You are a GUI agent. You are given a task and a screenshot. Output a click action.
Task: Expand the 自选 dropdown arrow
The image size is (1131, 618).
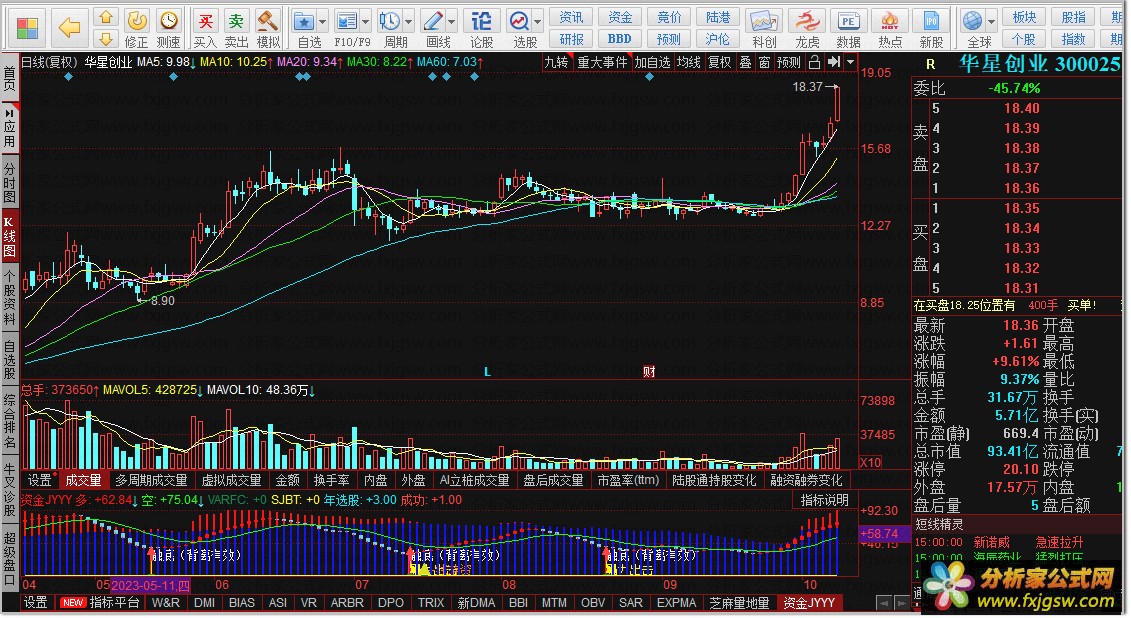(x=322, y=22)
